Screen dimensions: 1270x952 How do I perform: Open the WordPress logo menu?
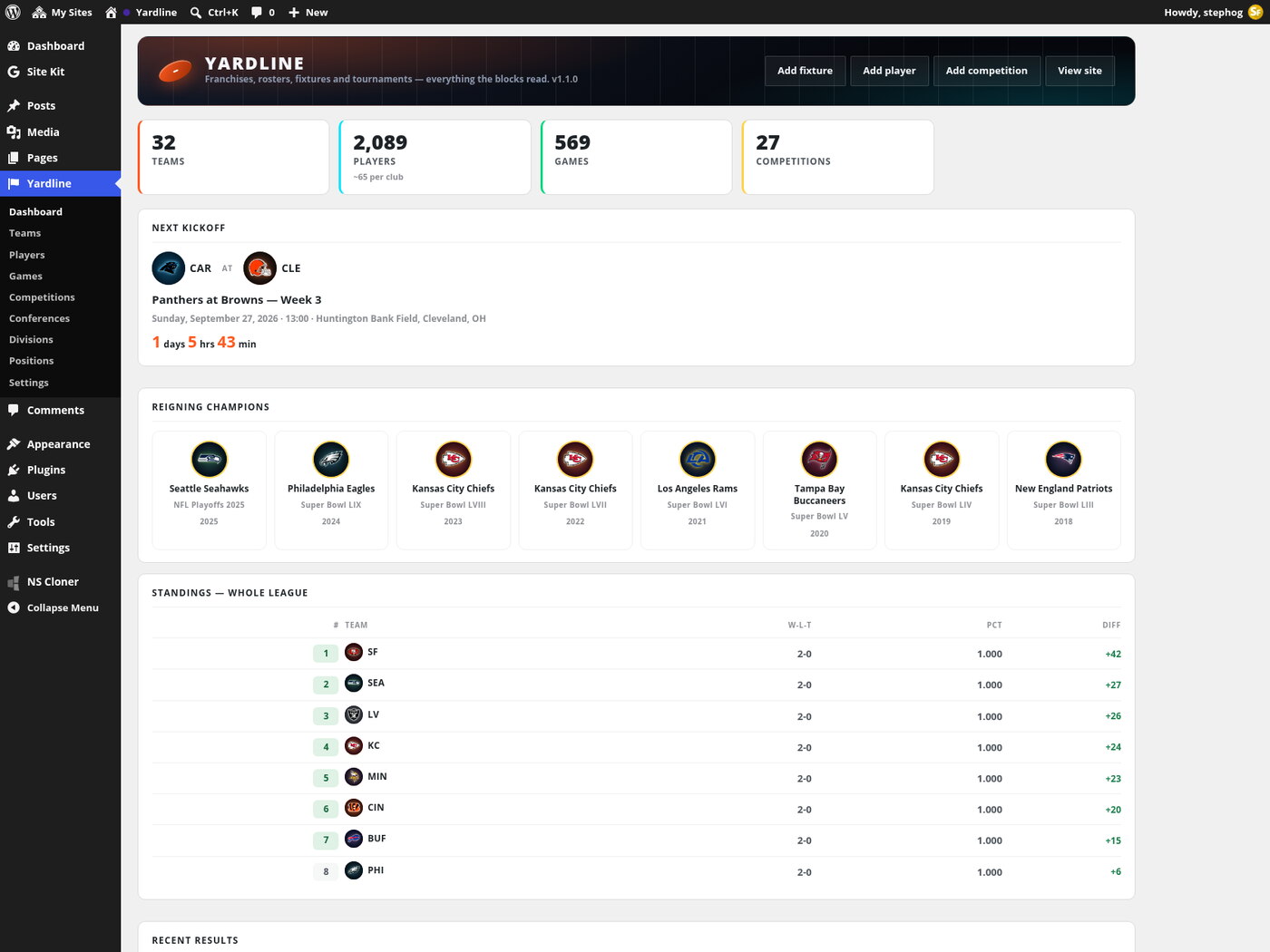click(13, 12)
